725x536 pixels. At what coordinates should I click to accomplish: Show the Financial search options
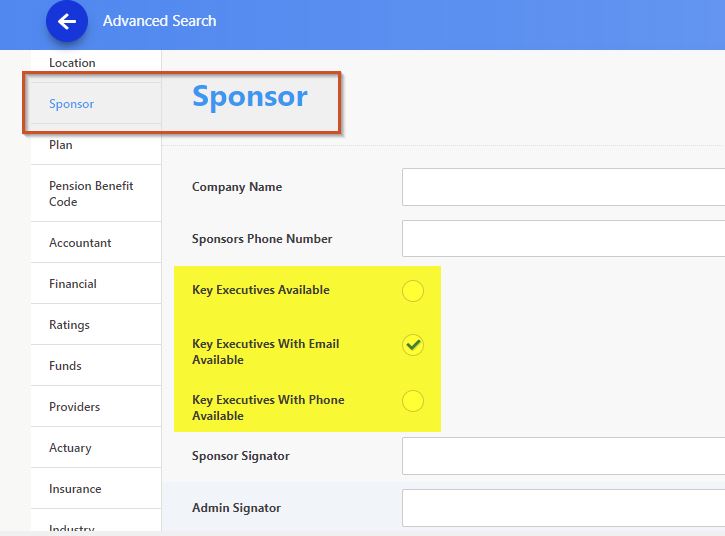point(73,284)
